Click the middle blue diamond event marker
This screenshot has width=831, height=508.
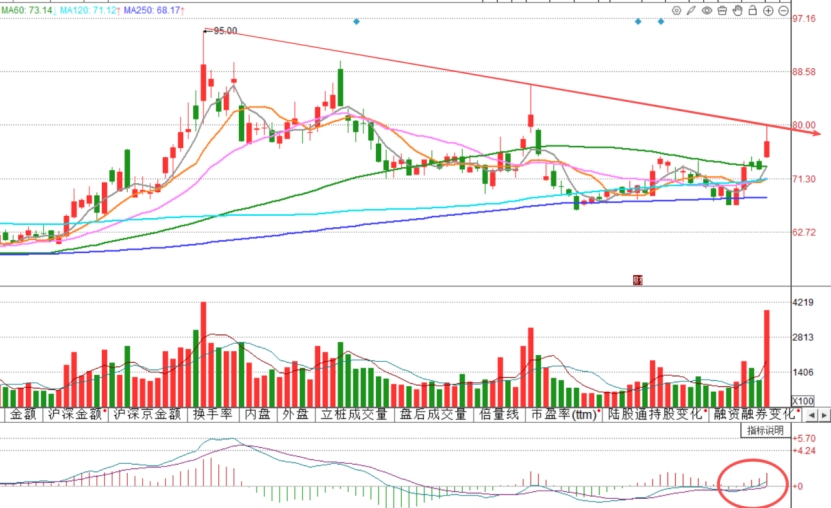(x=638, y=22)
